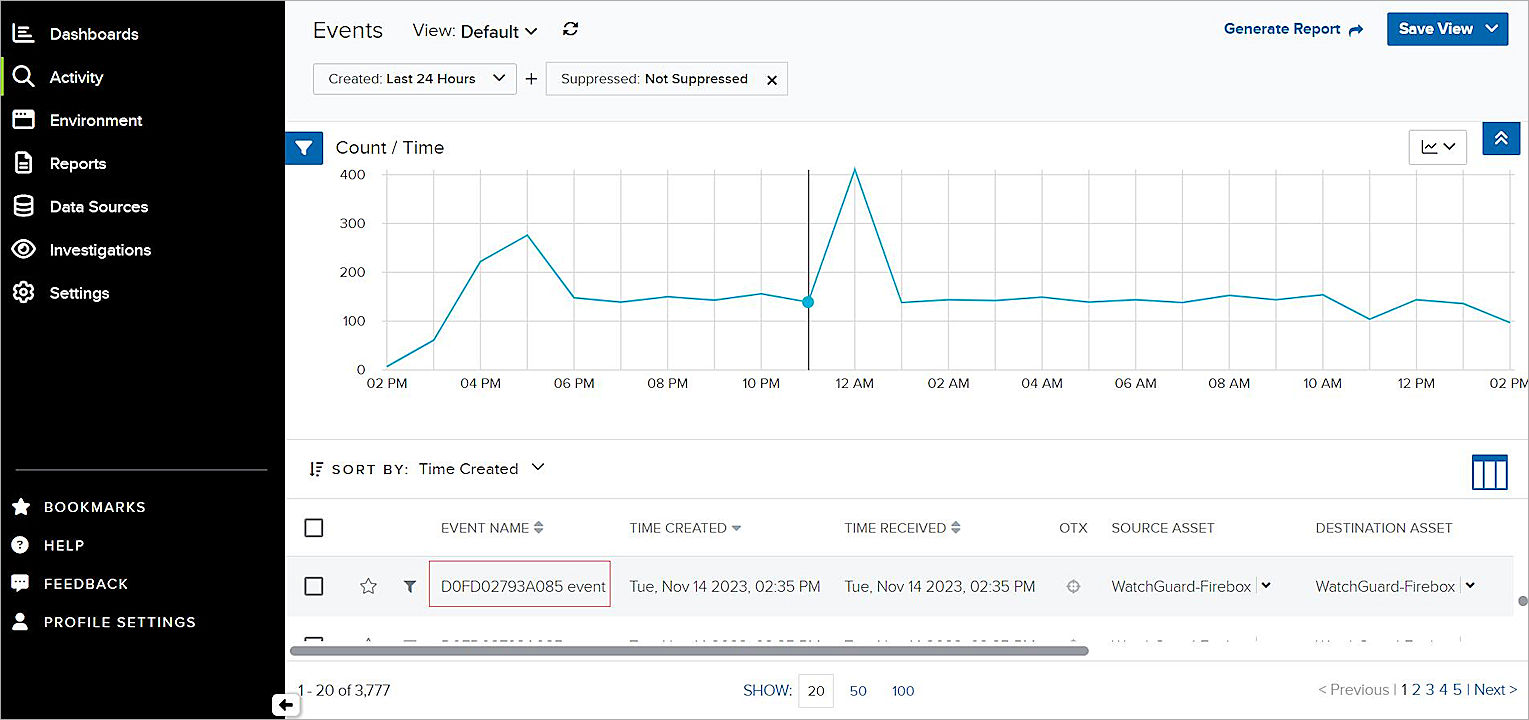
Task: Remove the Not Suppressed filter
Action: coord(771,80)
